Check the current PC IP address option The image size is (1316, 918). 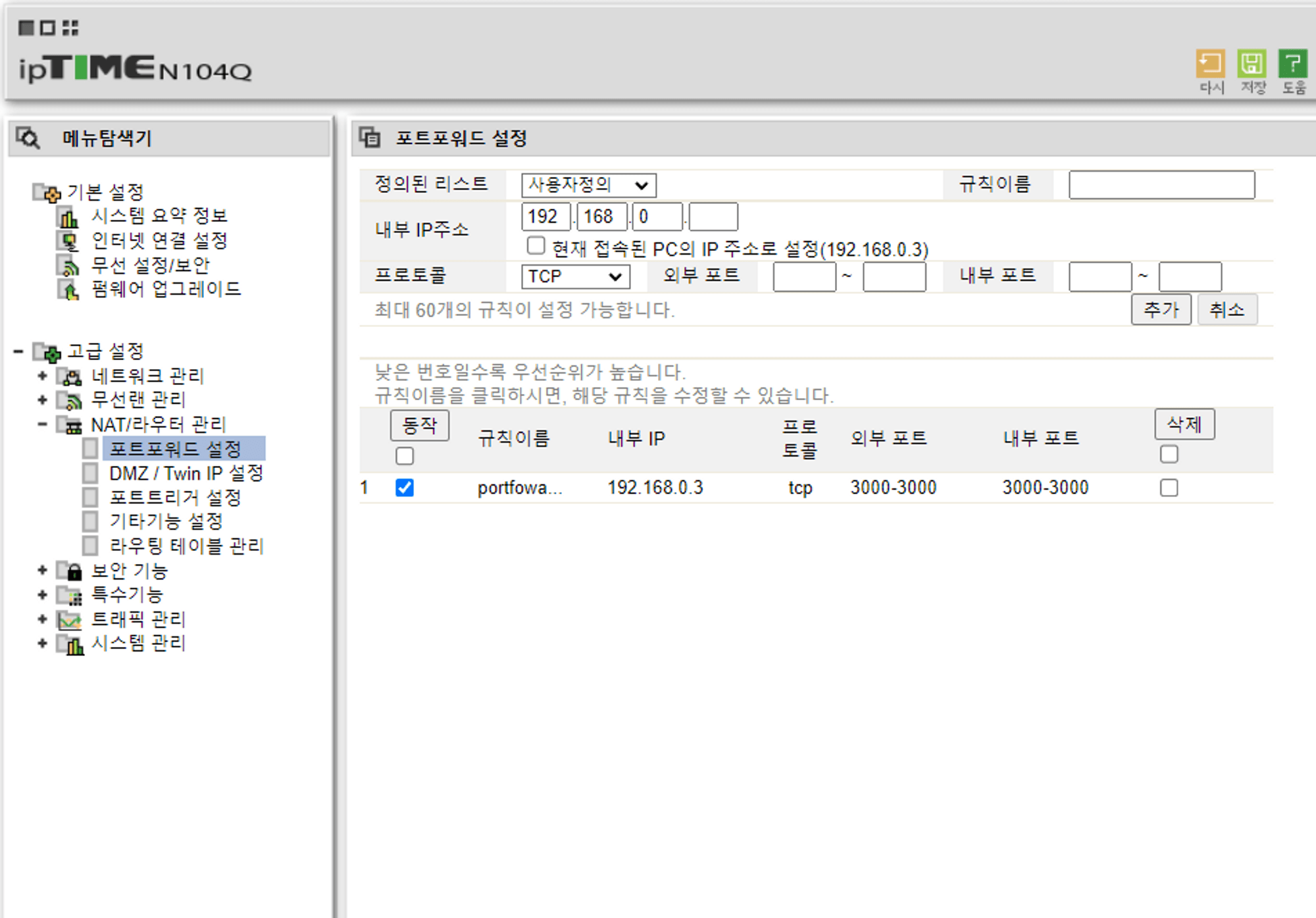click(x=536, y=246)
